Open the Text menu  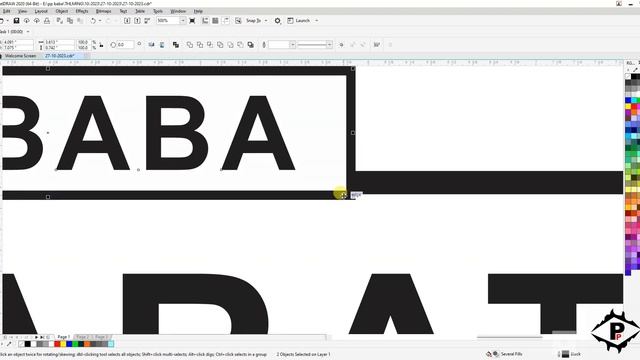123,11
